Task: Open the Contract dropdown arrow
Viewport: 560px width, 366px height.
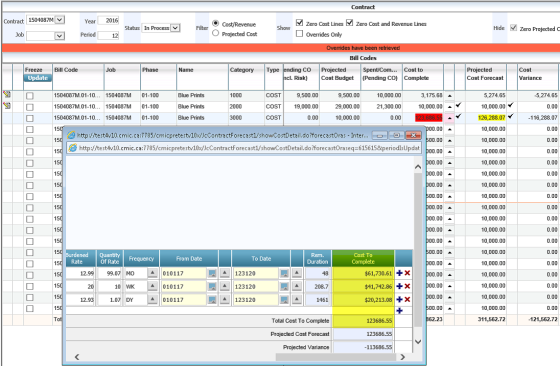Action: click(x=60, y=20)
